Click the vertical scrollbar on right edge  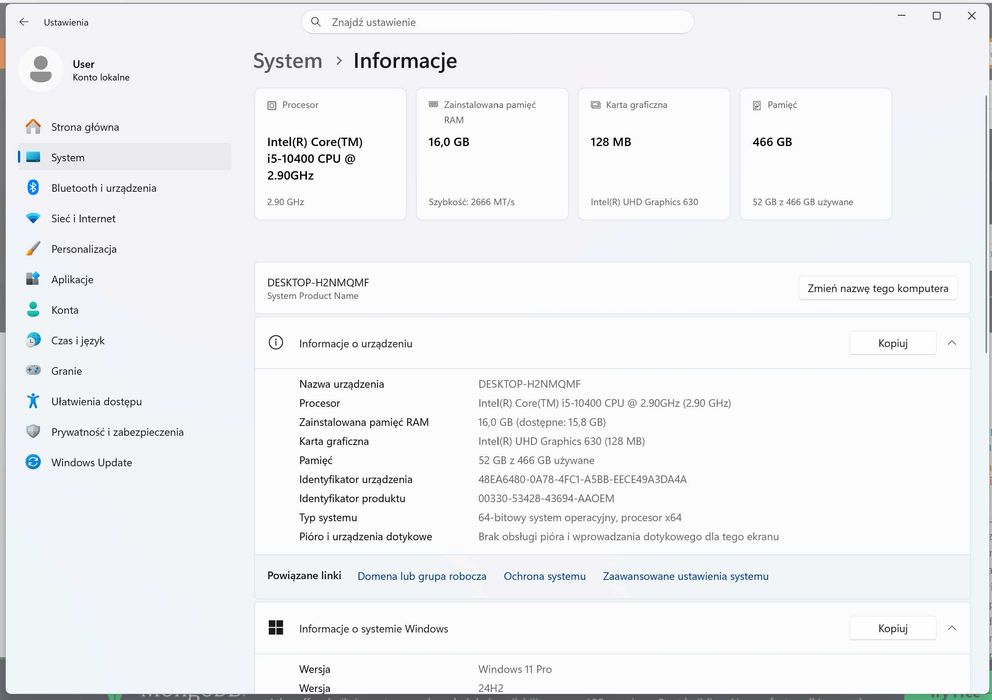[988, 225]
